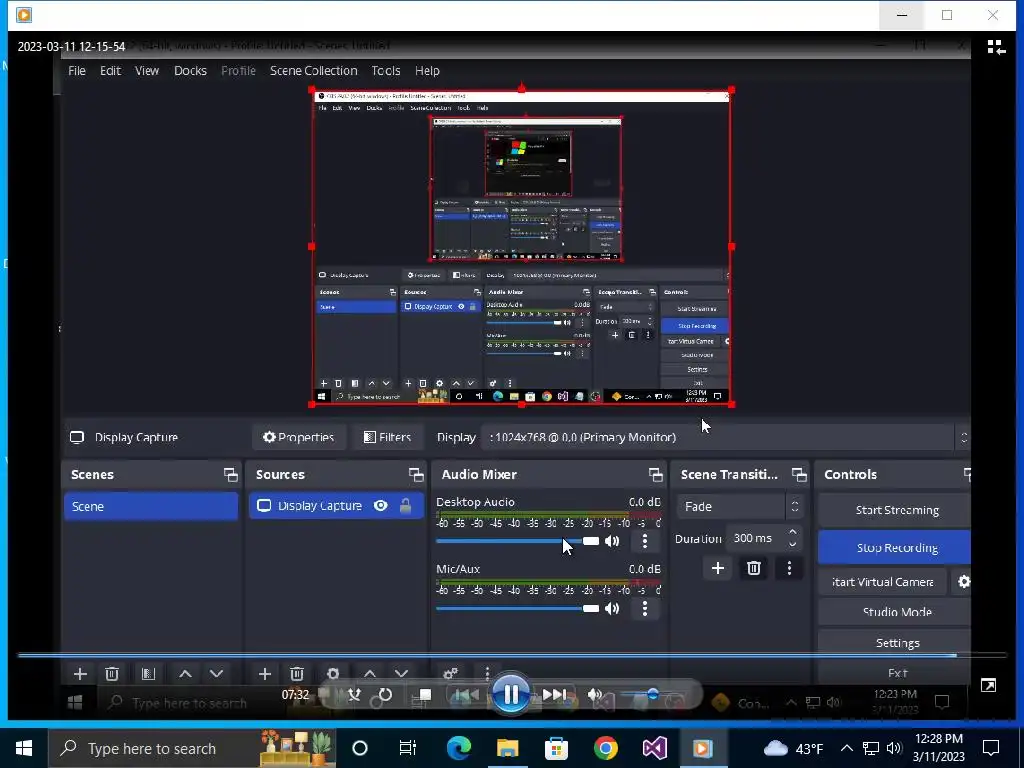
Task: Select the Scene entry in Scenes list
Action: point(151,506)
